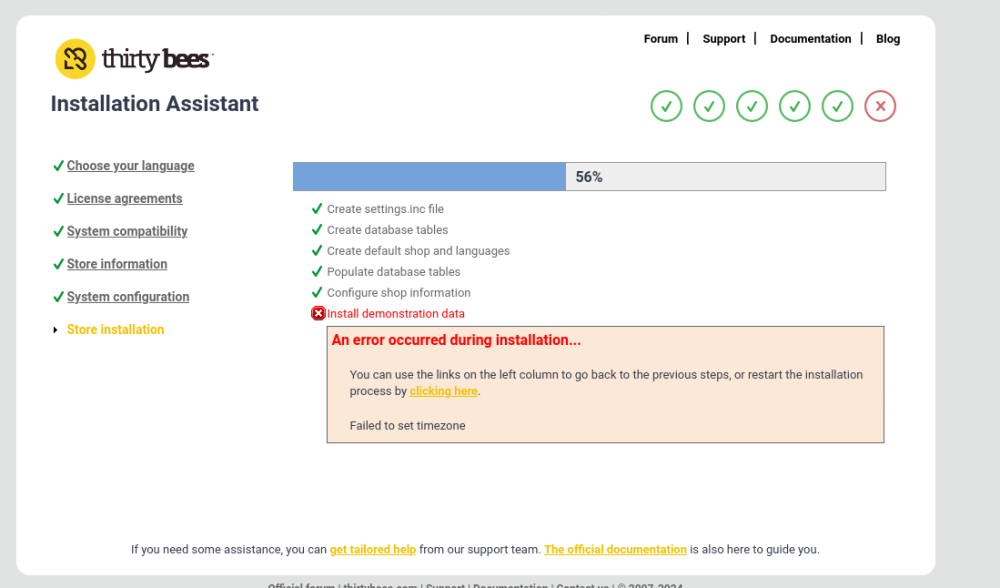Open the Forum link in top navigation
Screen dimensions: 1000x588
pos(660,39)
